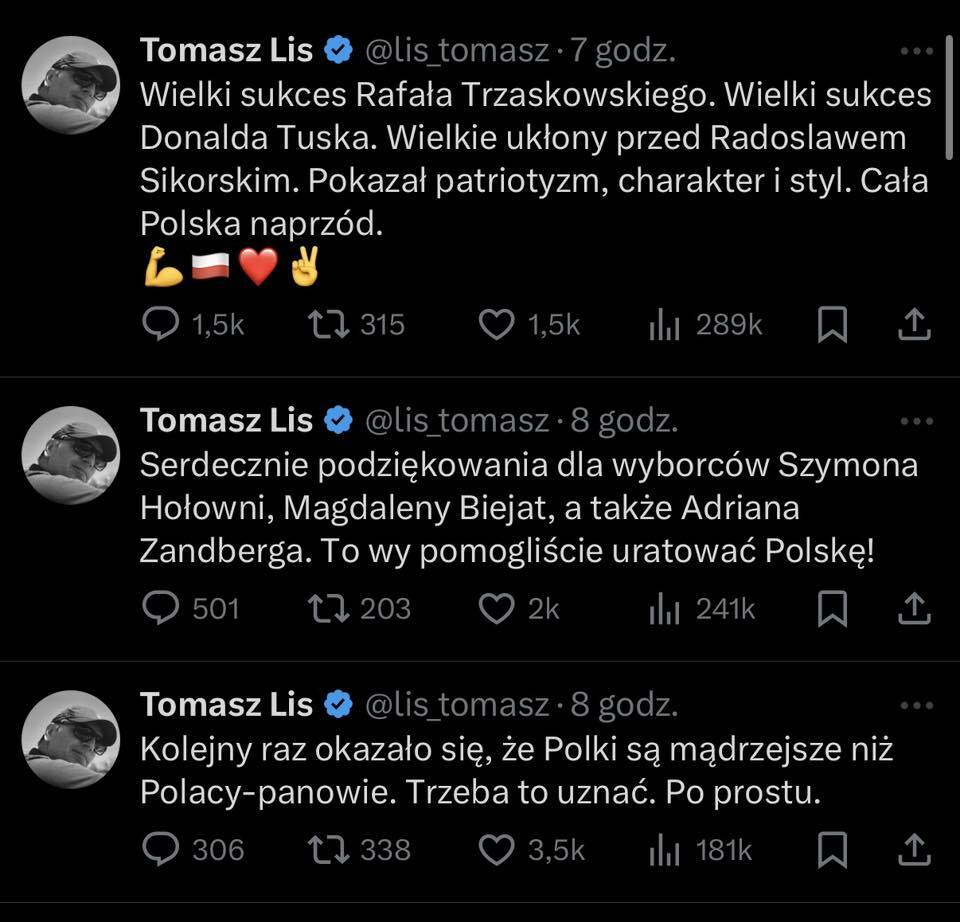This screenshot has height=922, width=960.
Task: Open view stats showing 241k views
Action: [665, 609]
